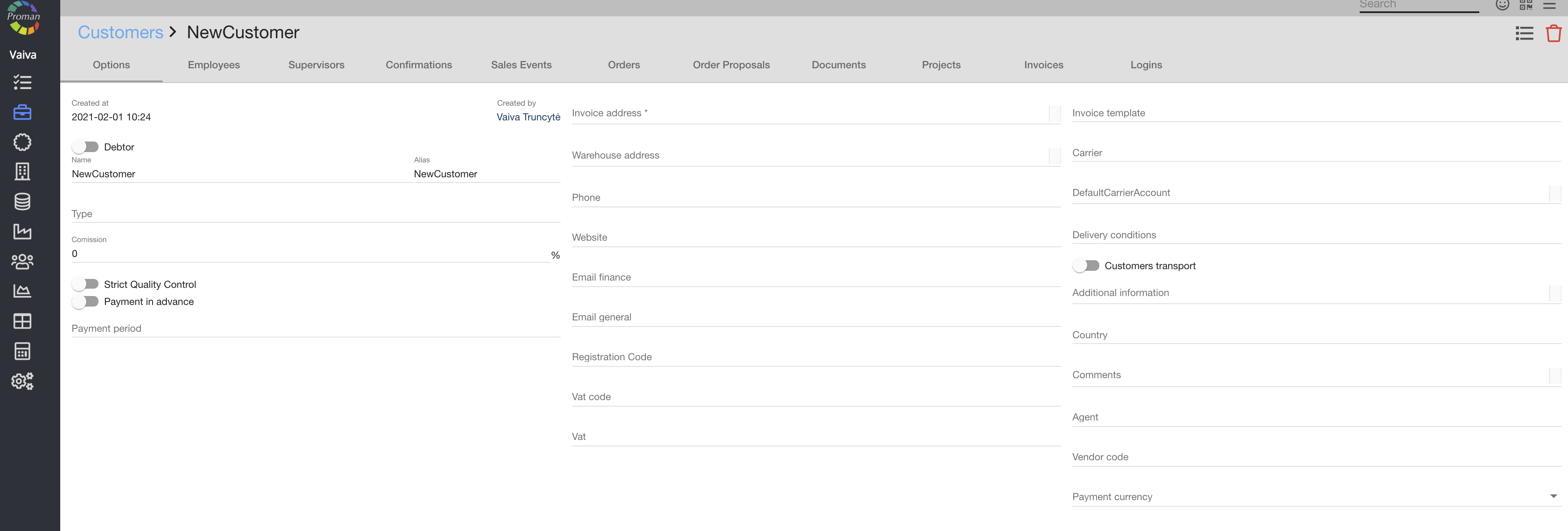The image size is (1568, 531).
Task: Open settings gears icon in sidebar
Action: click(x=22, y=381)
